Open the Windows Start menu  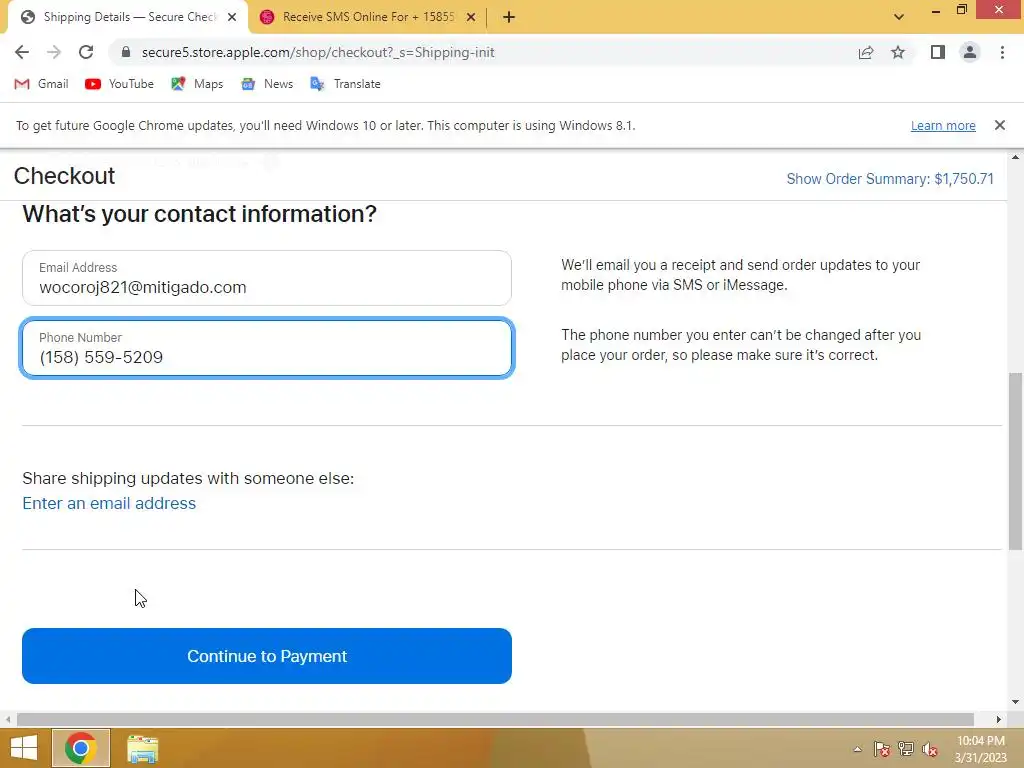click(x=24, y=748)
